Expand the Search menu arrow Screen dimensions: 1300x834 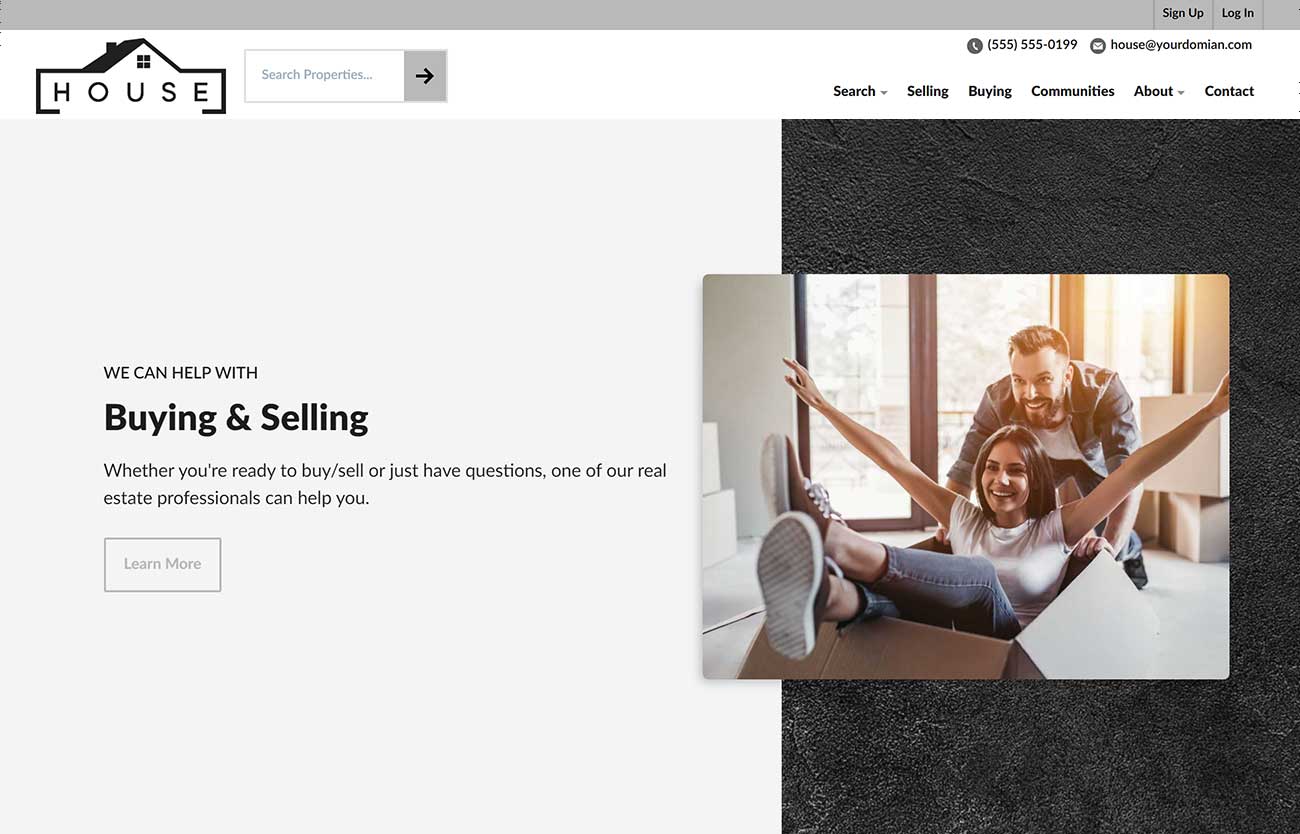[x=884, y=92]
